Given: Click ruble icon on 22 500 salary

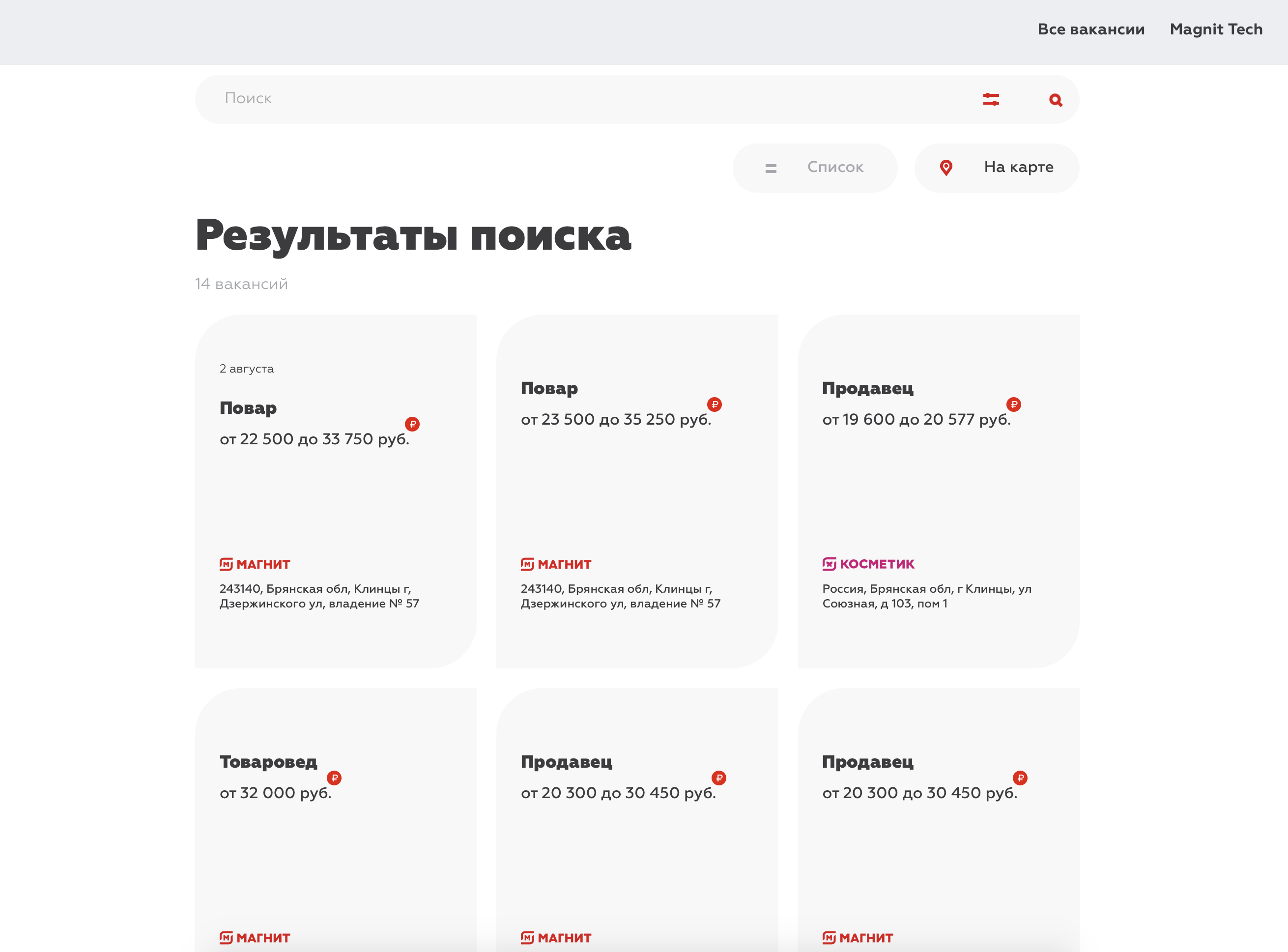Looking at the screenshot, I should [x=412, y=424].
